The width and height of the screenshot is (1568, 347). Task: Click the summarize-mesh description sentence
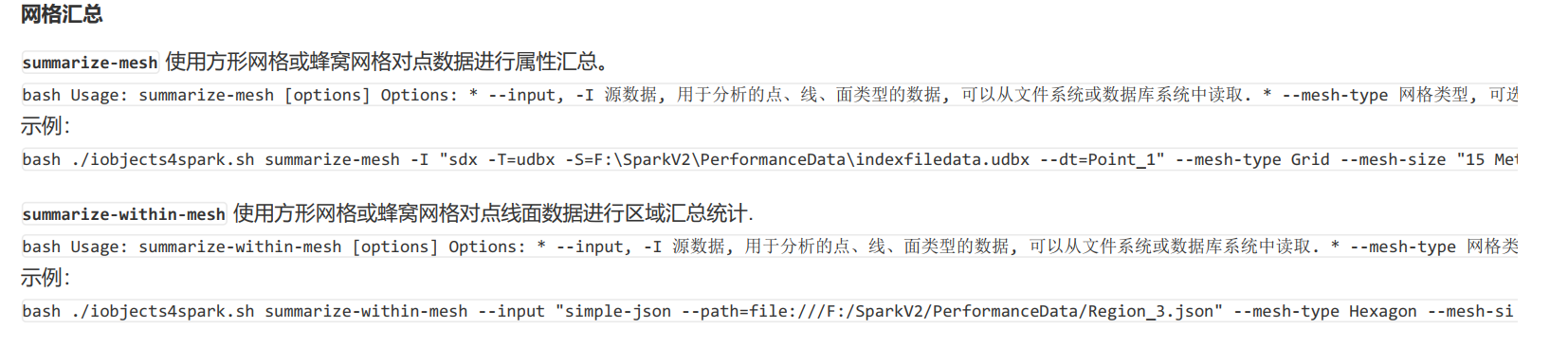tap(387, 63)
